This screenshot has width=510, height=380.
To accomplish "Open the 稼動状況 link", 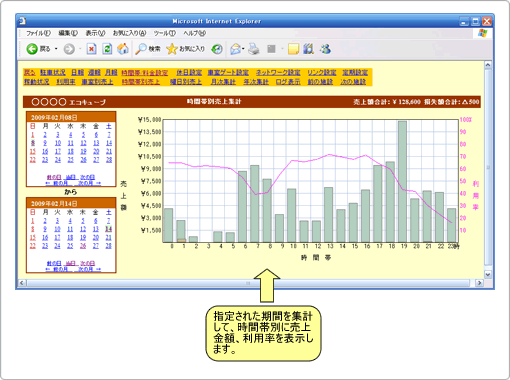I will coord(37,82).
